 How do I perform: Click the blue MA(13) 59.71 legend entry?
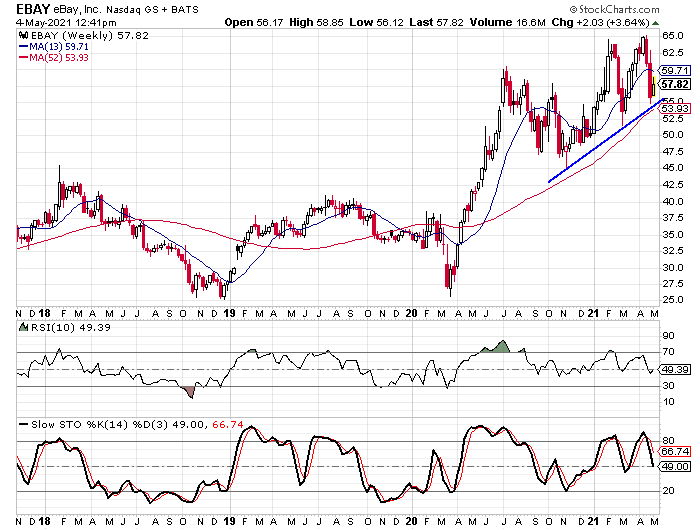pos(54,46)
